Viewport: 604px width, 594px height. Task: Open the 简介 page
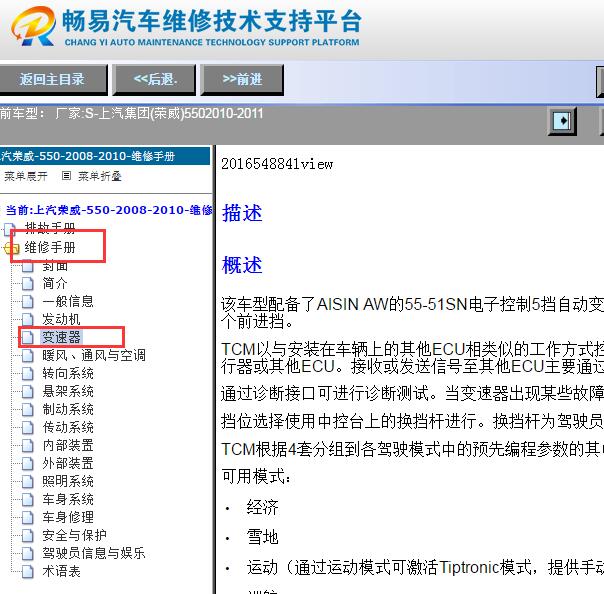click(55, 283)
